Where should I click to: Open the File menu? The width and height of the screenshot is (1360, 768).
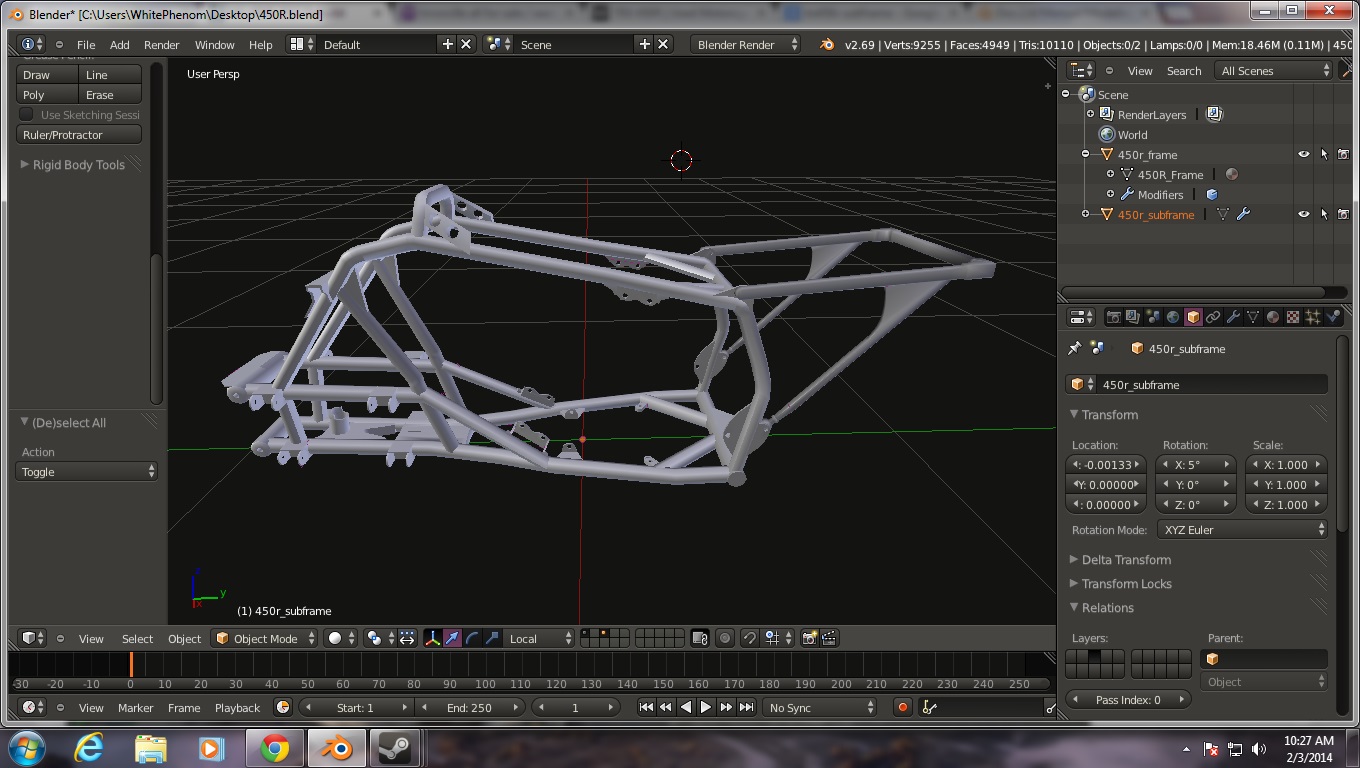coord(86,44)
